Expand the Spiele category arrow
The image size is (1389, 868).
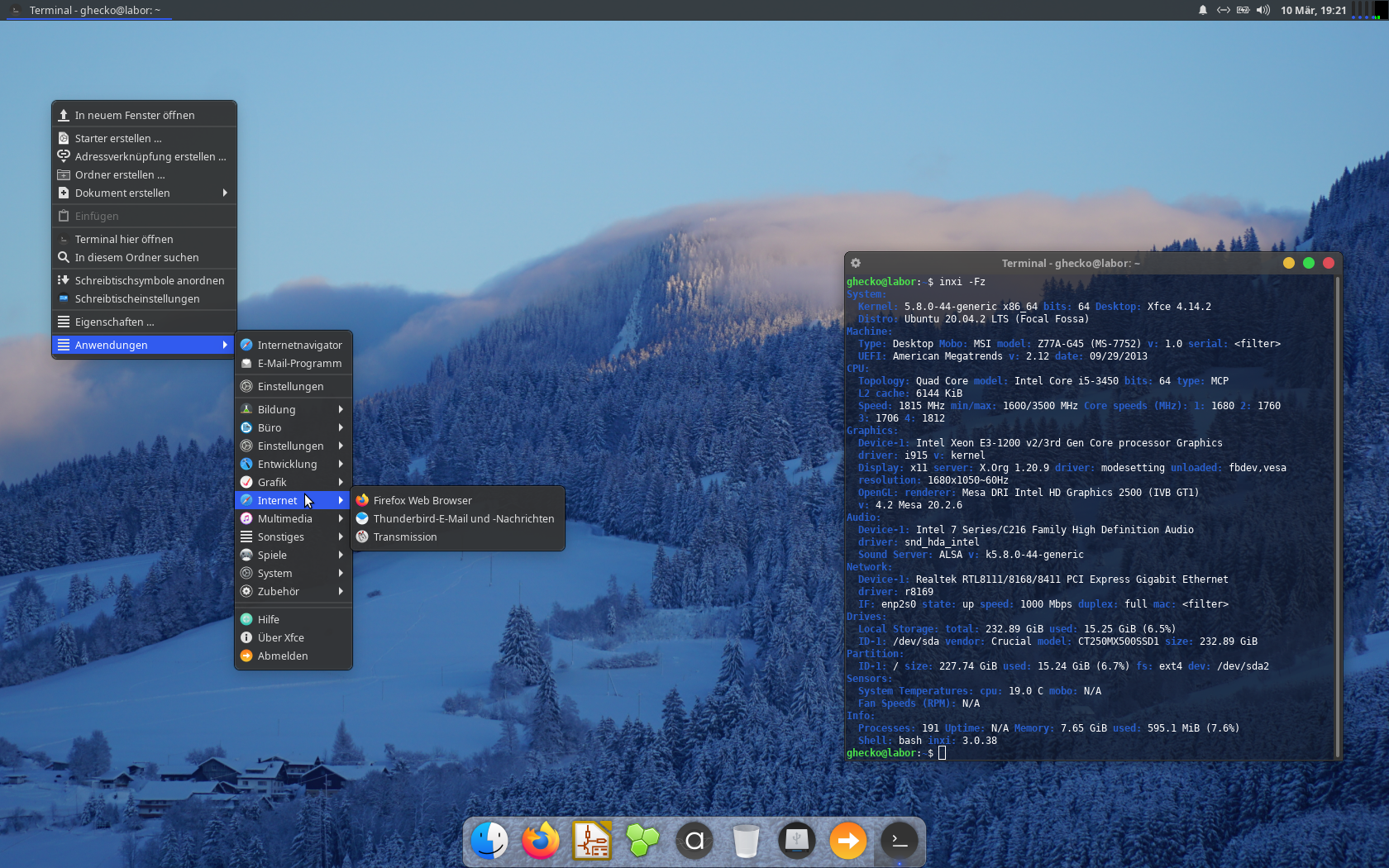click(x=341, y=555)
